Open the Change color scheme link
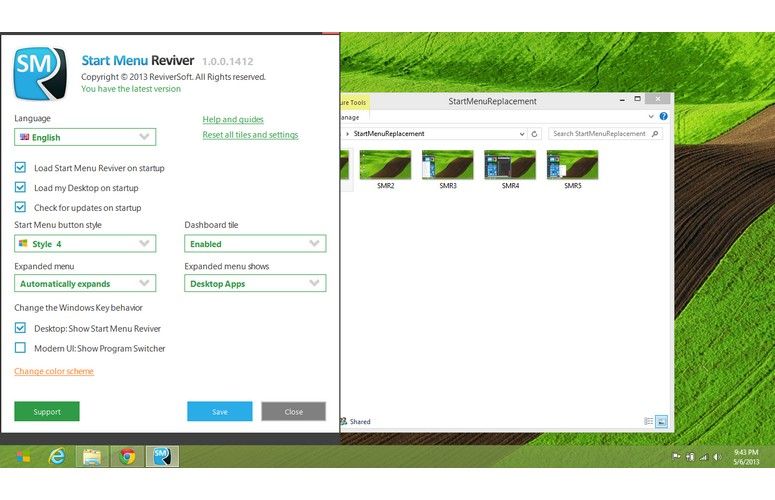The image size is (775, 500). tap(54, 371)
